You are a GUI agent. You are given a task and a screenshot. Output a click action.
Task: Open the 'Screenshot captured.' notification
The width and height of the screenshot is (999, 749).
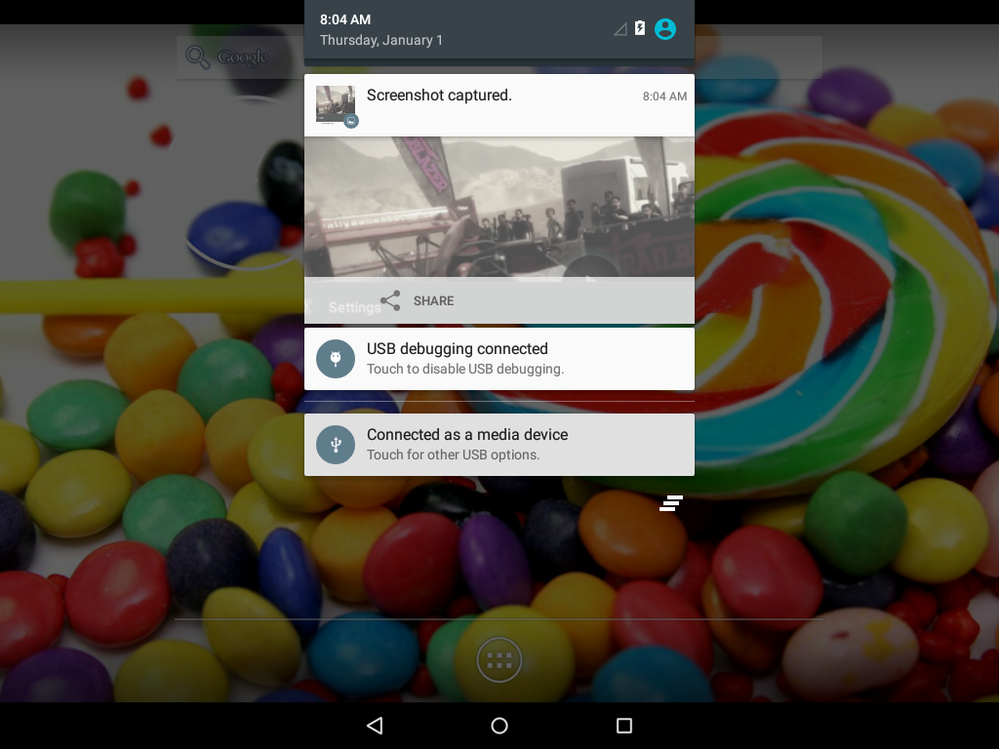click(x=500, y=105)
